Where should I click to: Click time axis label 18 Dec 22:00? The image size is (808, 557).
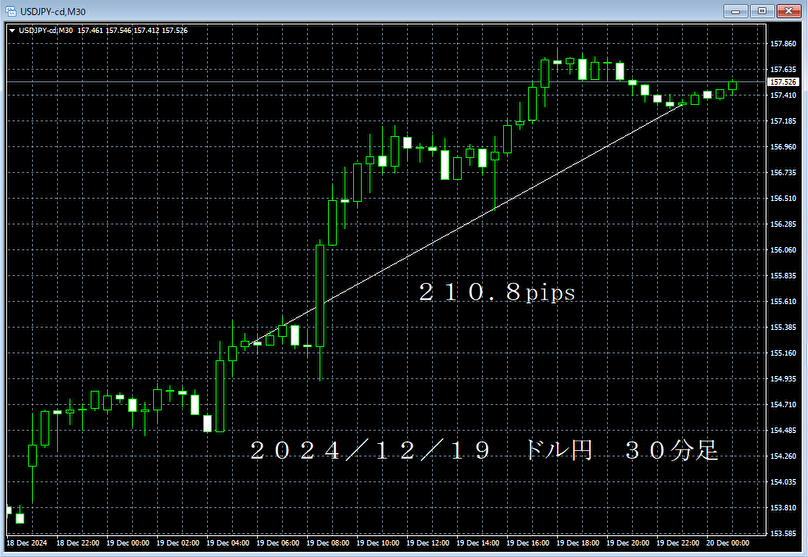coord(78,543)
